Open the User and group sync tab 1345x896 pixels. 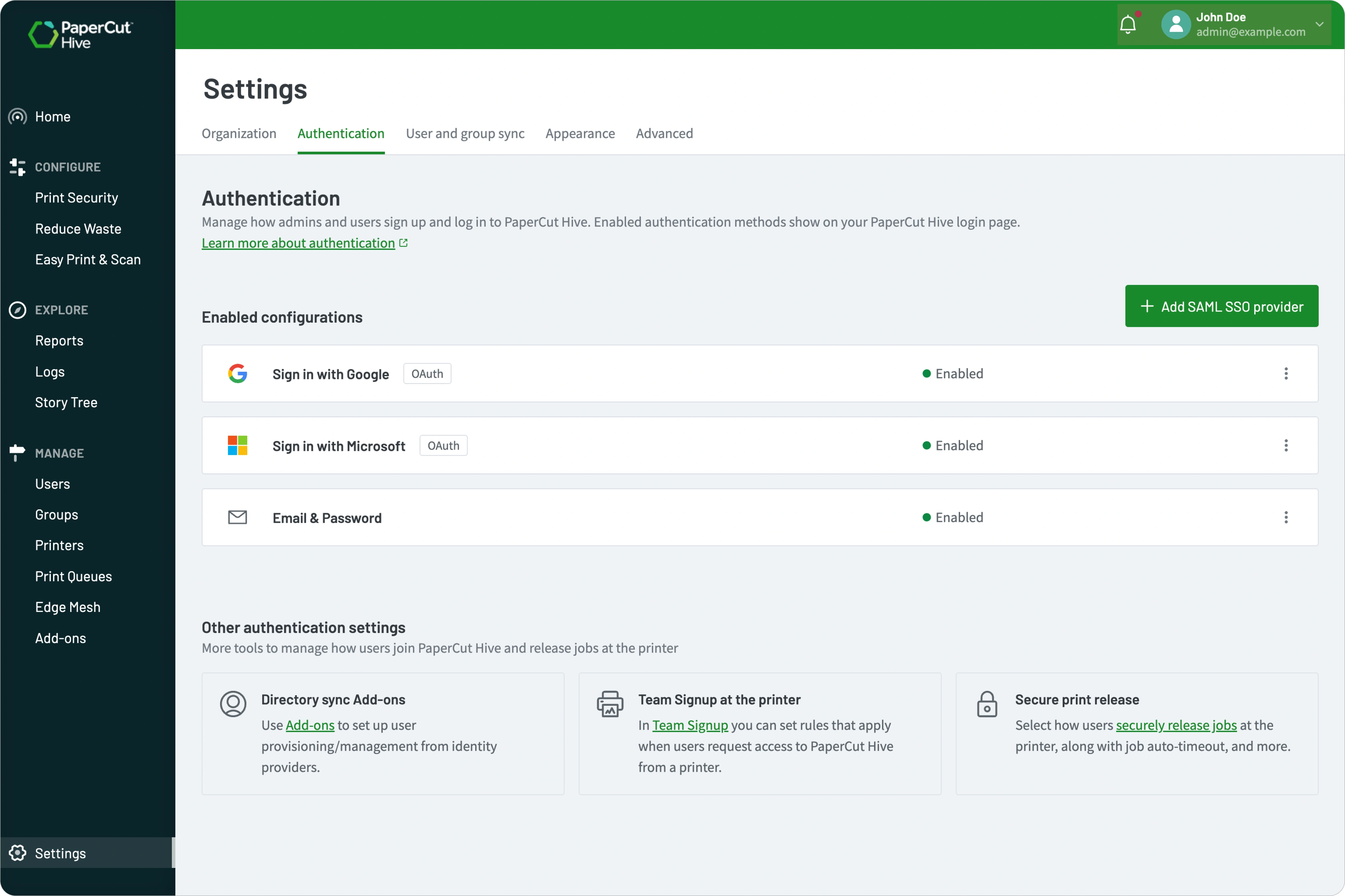tap(465, 134)
